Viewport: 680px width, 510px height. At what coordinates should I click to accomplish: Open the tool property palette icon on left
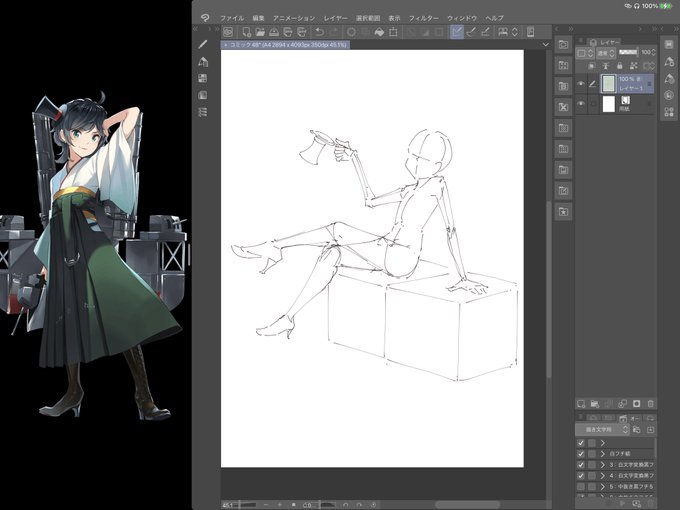click(x=203, y=78)
